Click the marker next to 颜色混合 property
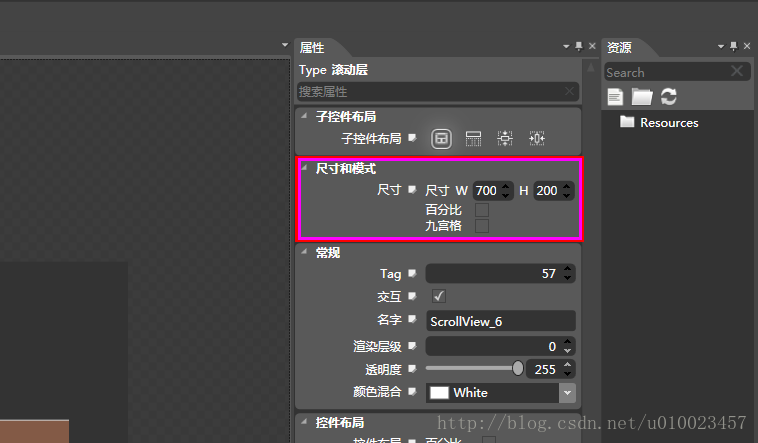Viewport: 758px width, 443px height. tap(412, 391)
